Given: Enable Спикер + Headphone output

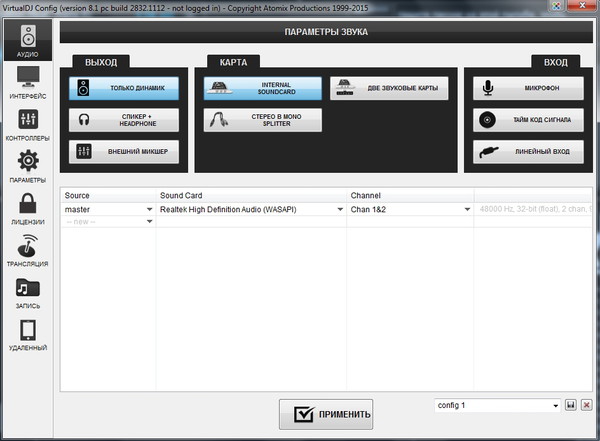Looking at the screenshot, I should [x=124, y=120].
